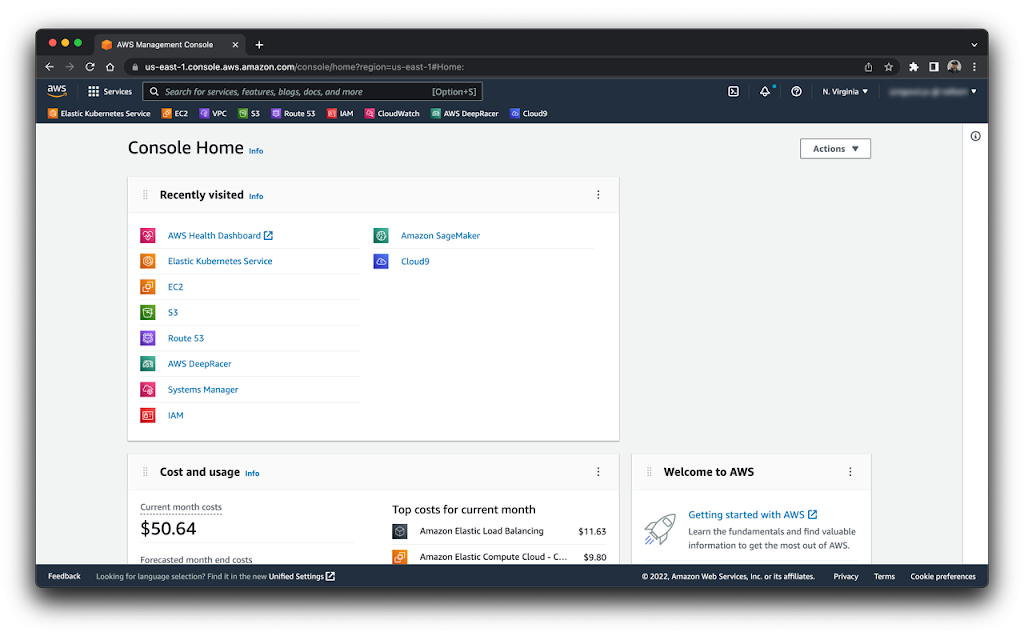Viewport: 1024px width, 640px height.
Task: Go back in the browser
Action: click(50, 67)
